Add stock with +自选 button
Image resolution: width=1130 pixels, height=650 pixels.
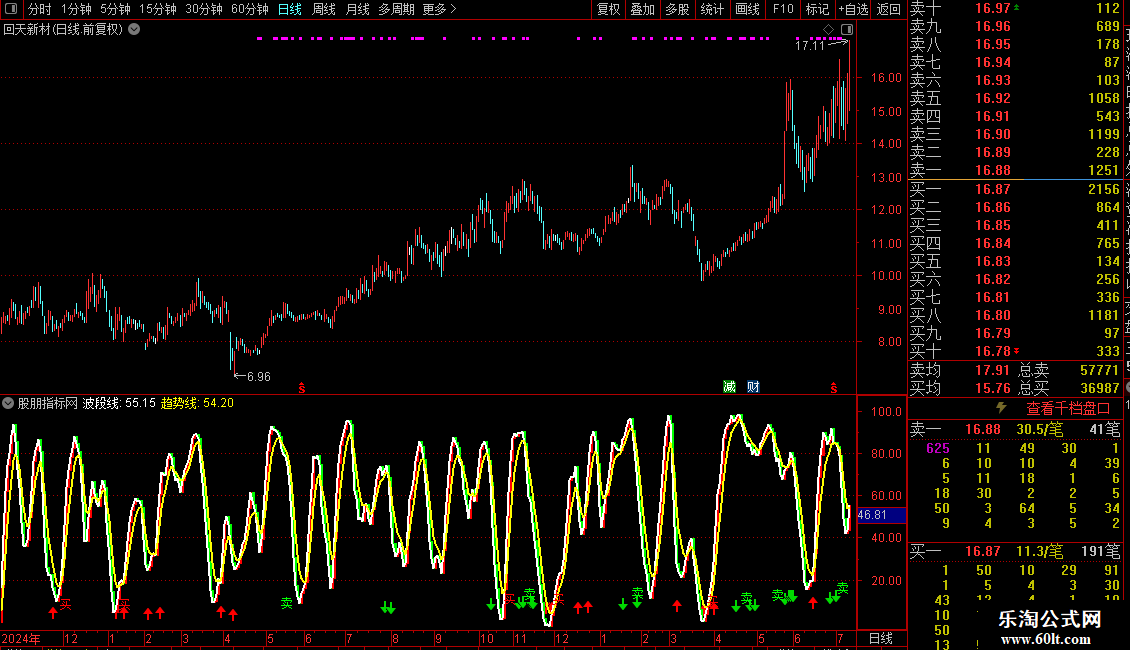[x=854, y=9]
